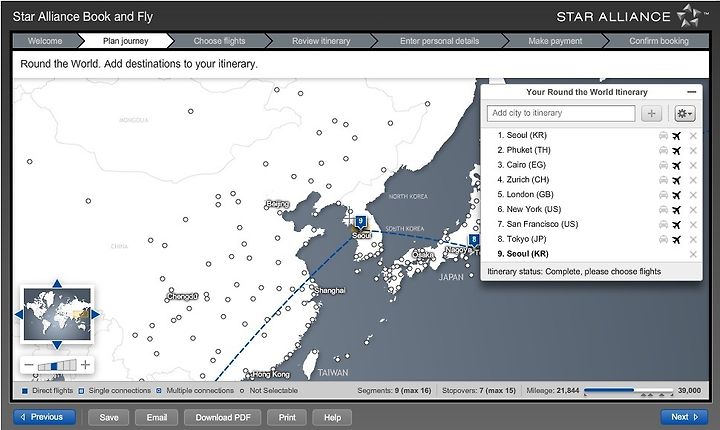Pan minimap left with left arrow
720x430 pixels.
[19, 314]
